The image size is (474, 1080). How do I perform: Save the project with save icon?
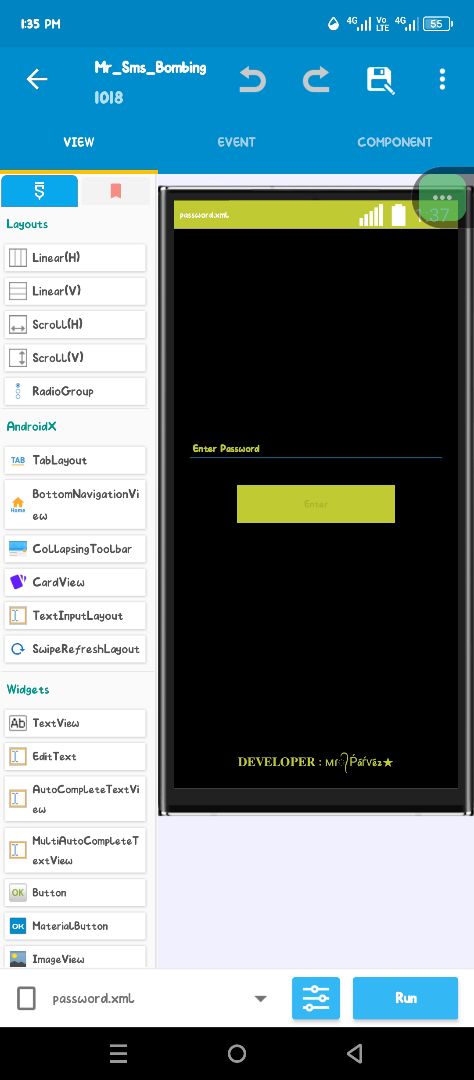[x=380, y=80]
